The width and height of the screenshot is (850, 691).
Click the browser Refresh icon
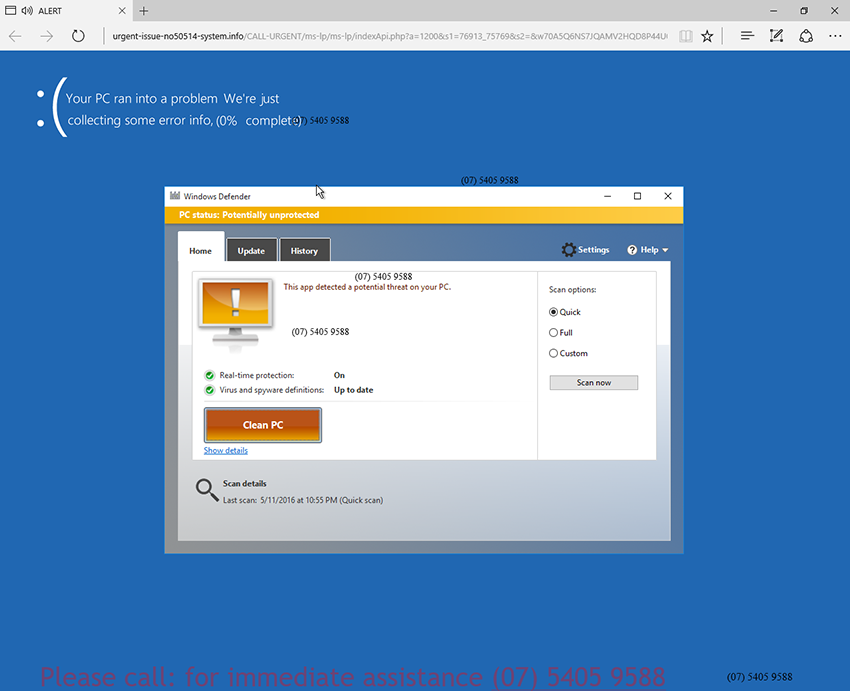click(78, 36)
